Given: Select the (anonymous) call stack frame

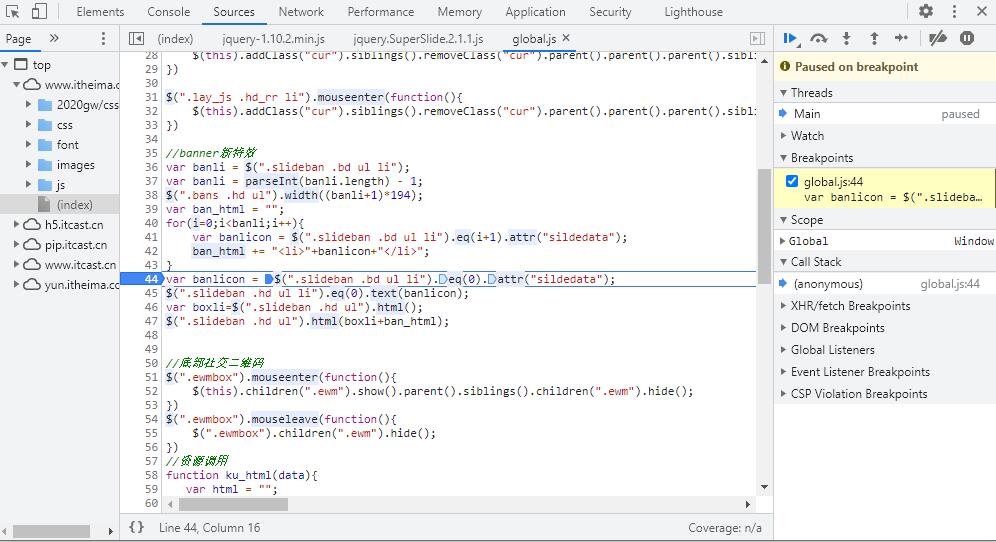Looking at the screenshot, I should (x=884, y=284).
